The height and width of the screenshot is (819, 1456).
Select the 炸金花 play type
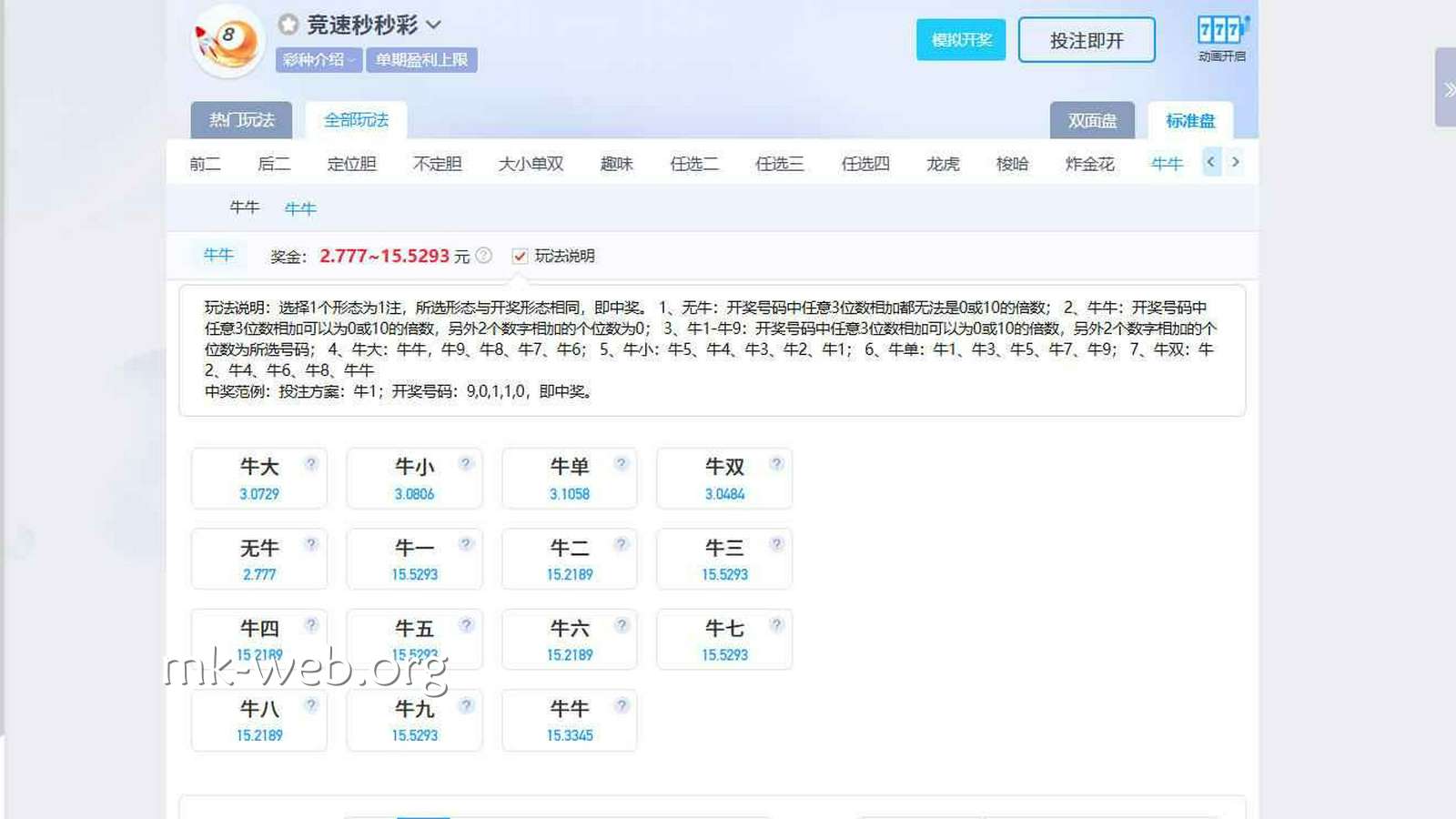(x=1089, y=164)
